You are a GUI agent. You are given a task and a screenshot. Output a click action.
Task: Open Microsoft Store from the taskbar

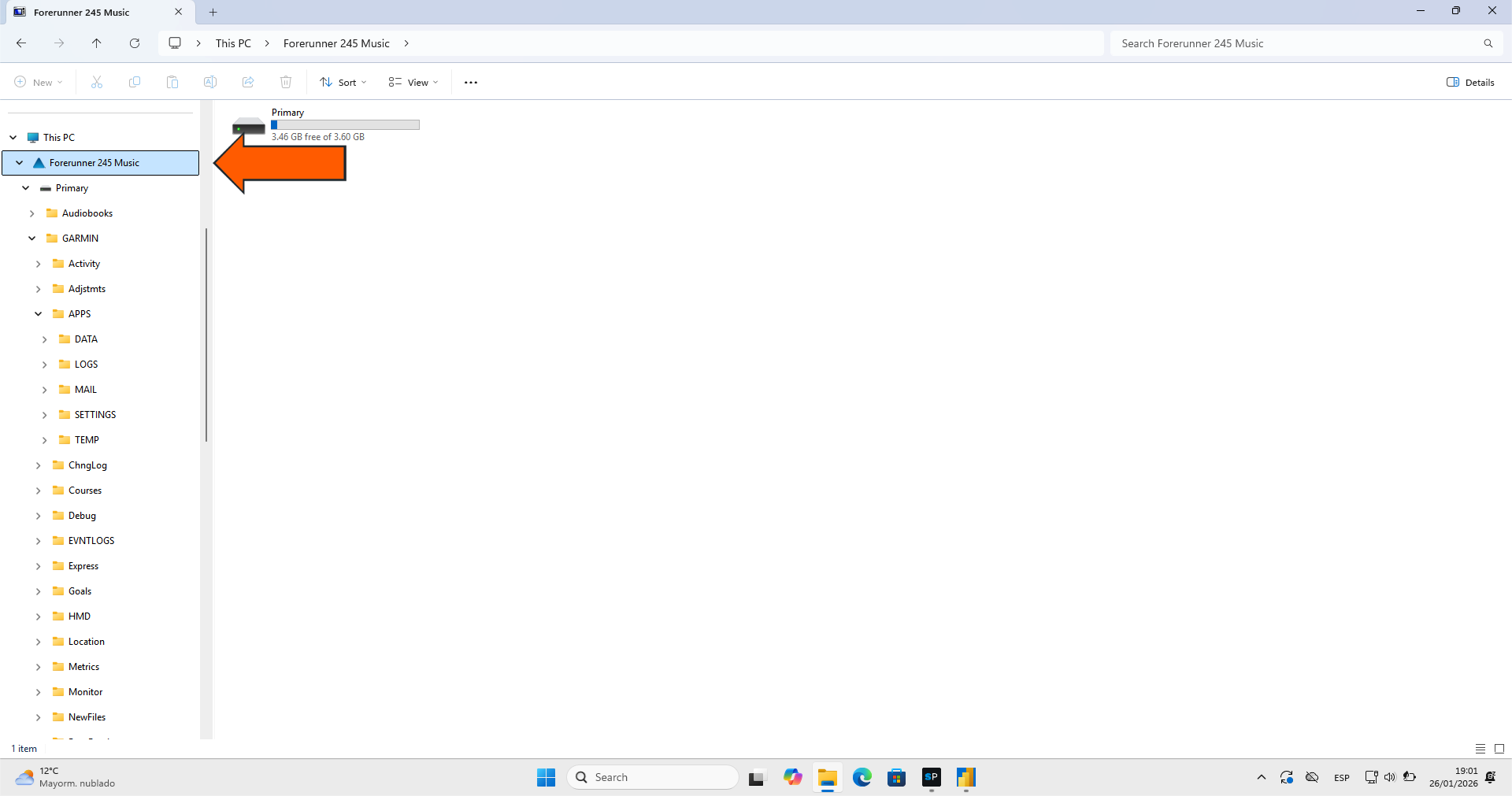[x=896, y=777]
